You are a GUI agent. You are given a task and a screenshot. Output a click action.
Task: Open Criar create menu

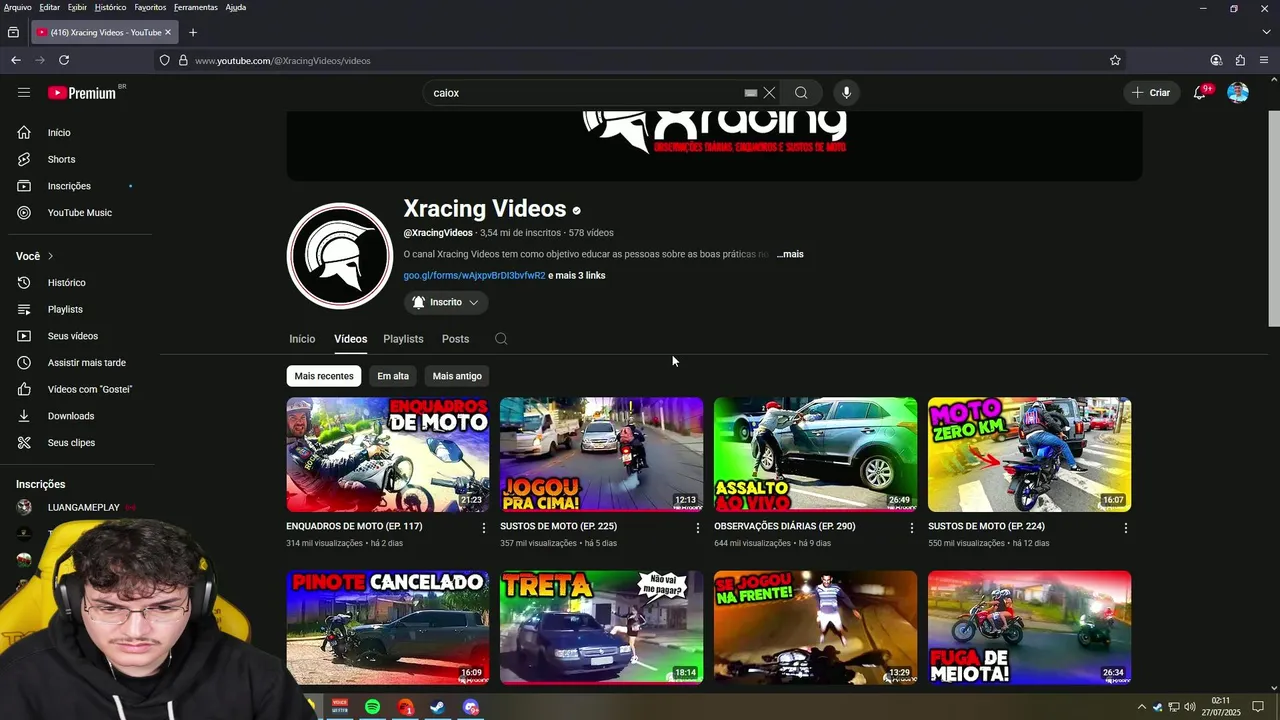pyautogui.click(x=1151, y=93)
